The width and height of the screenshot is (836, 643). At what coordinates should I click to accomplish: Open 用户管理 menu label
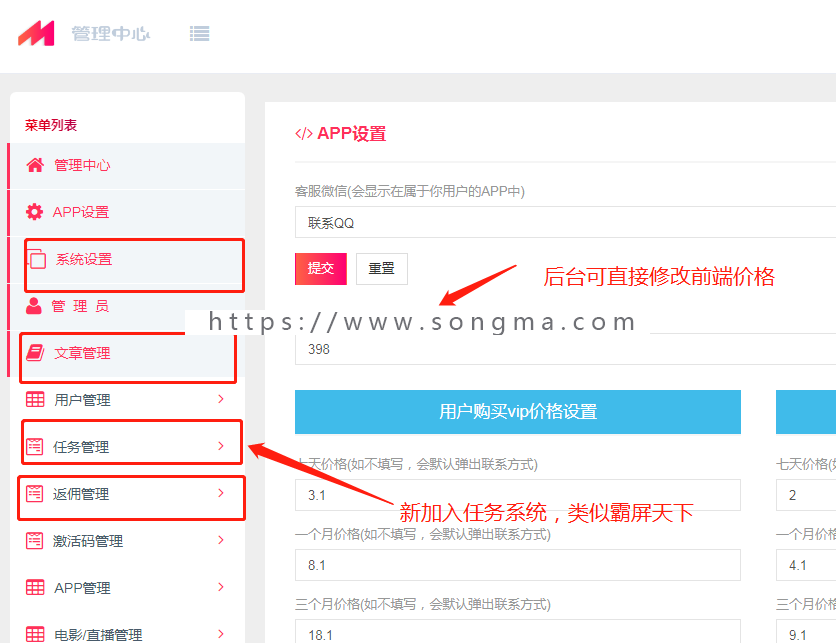coord(82,400)
